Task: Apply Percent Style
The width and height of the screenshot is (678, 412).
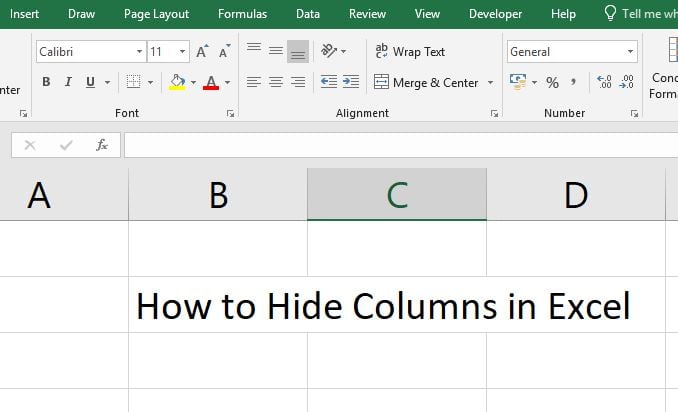Action: pos(552,82)
